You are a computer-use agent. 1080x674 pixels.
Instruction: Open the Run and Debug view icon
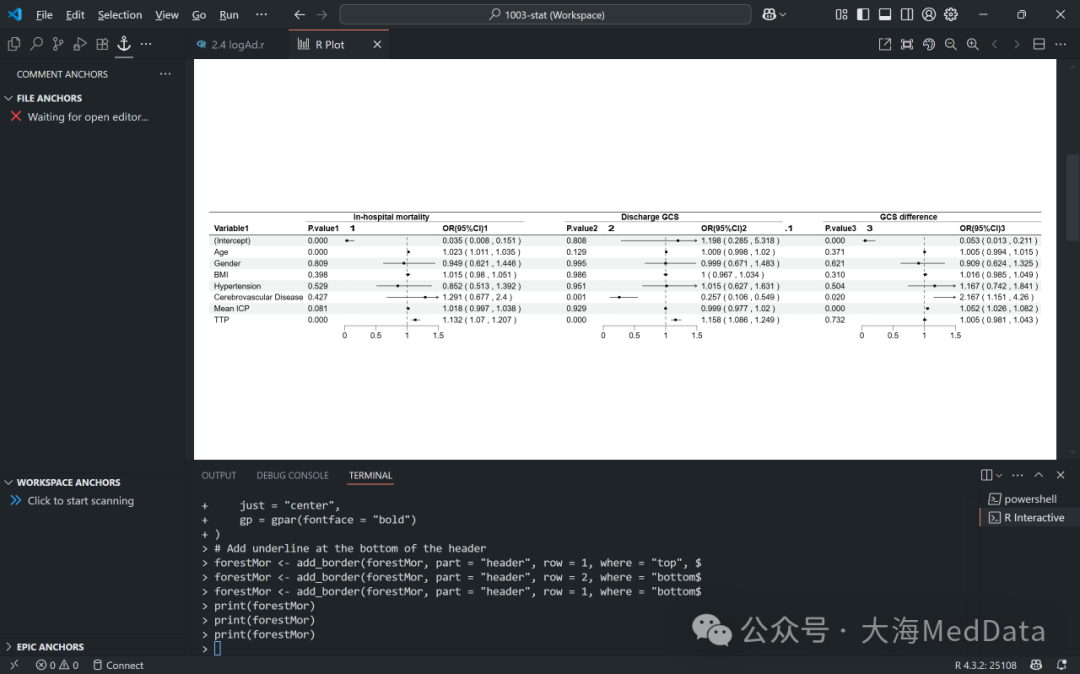[x=80, y=44]
